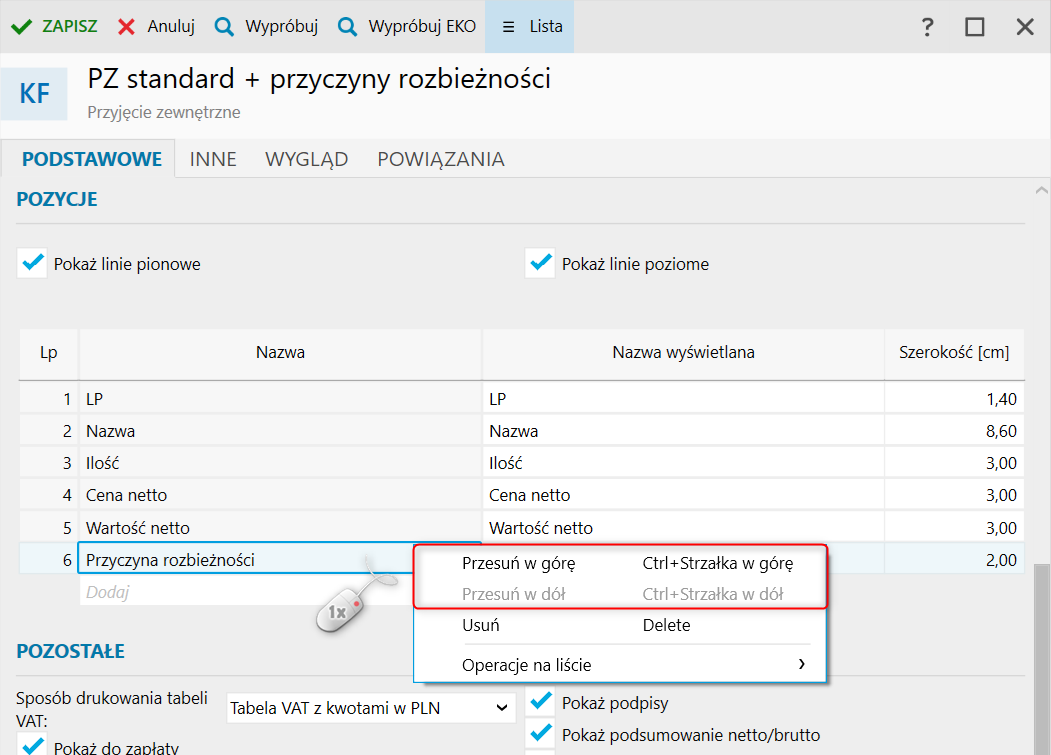This screenshot has width=1051, height=755.
Task: Click the red Anuluj X icon
Action: [x=126, y=27]
